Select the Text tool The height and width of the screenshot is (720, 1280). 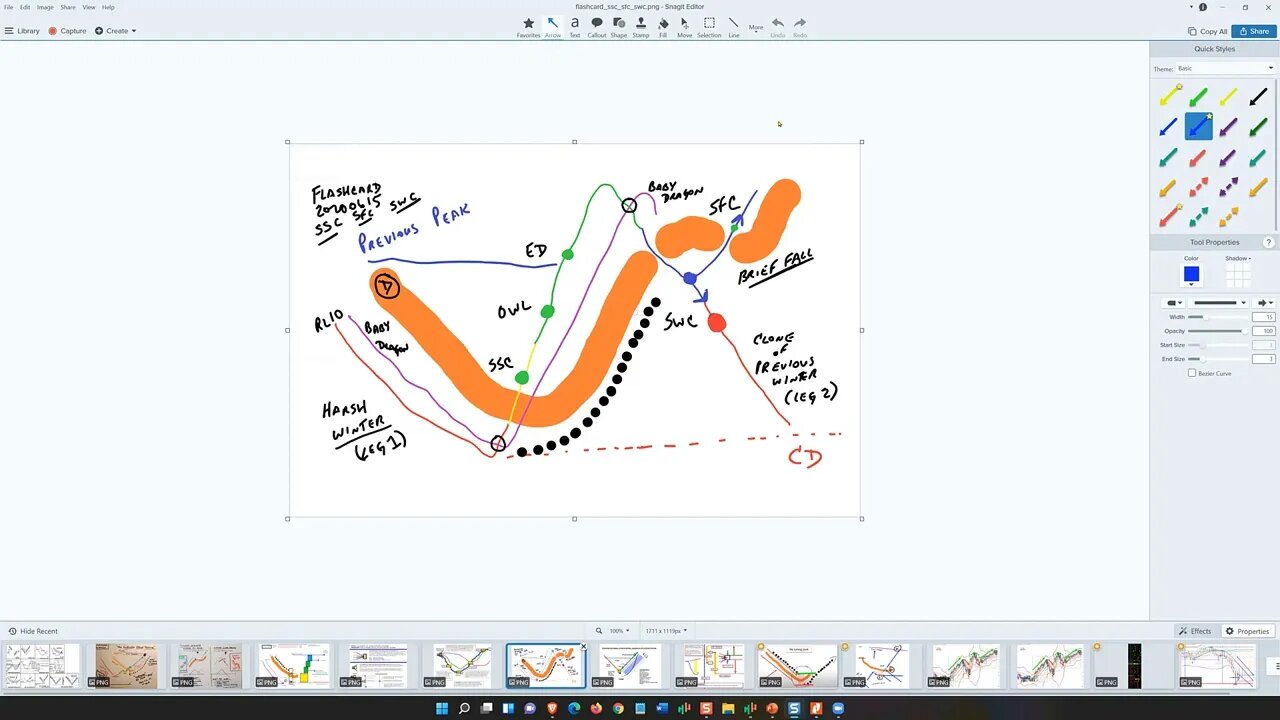click(575, 27)
